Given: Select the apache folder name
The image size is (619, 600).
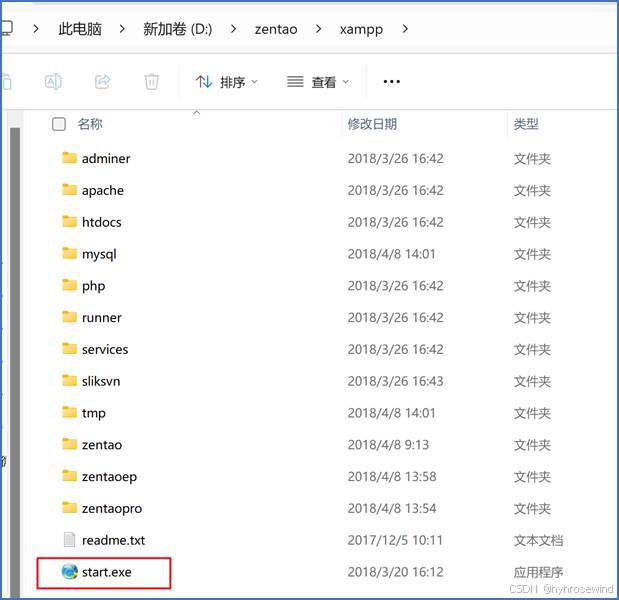Looking at the screenshot, I should pos(103,191).
